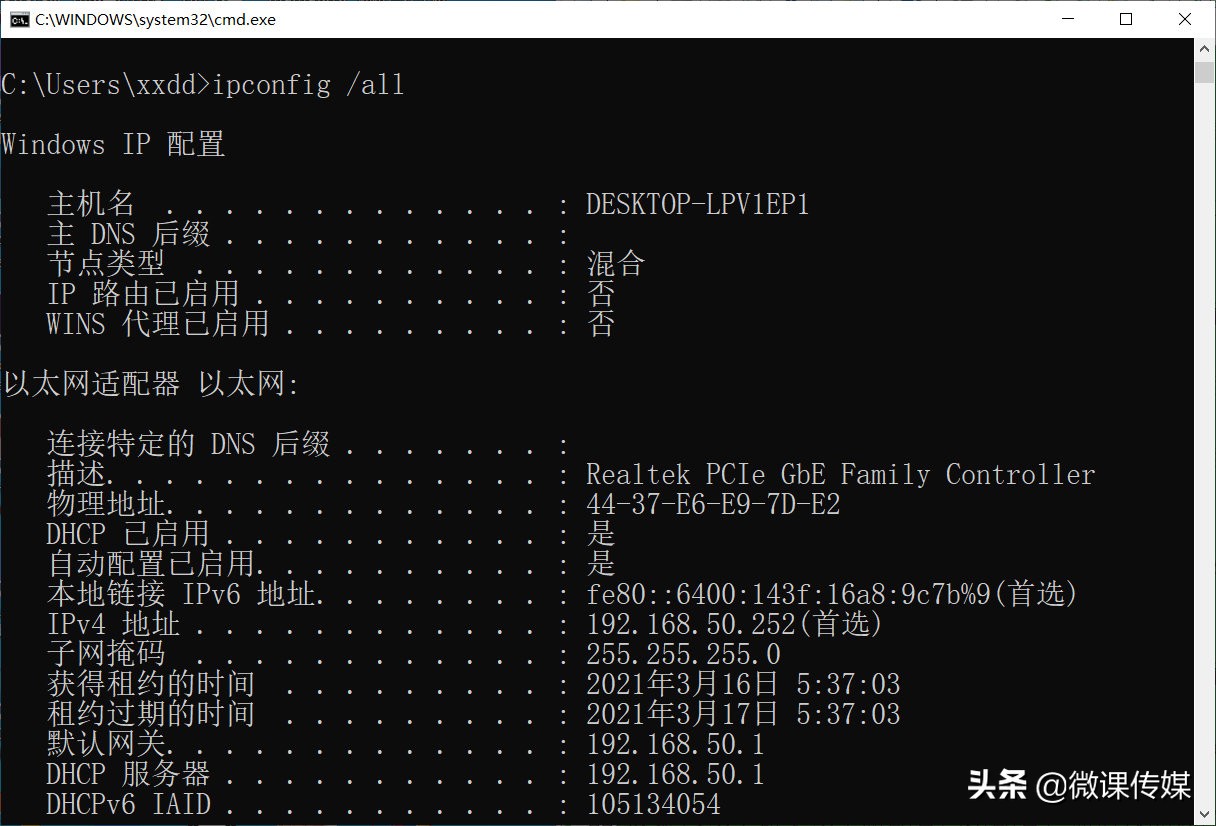Minimize the Command Prompt window
The height and width of the screenshot is (826, 1216).
[x=1066, y=18]
